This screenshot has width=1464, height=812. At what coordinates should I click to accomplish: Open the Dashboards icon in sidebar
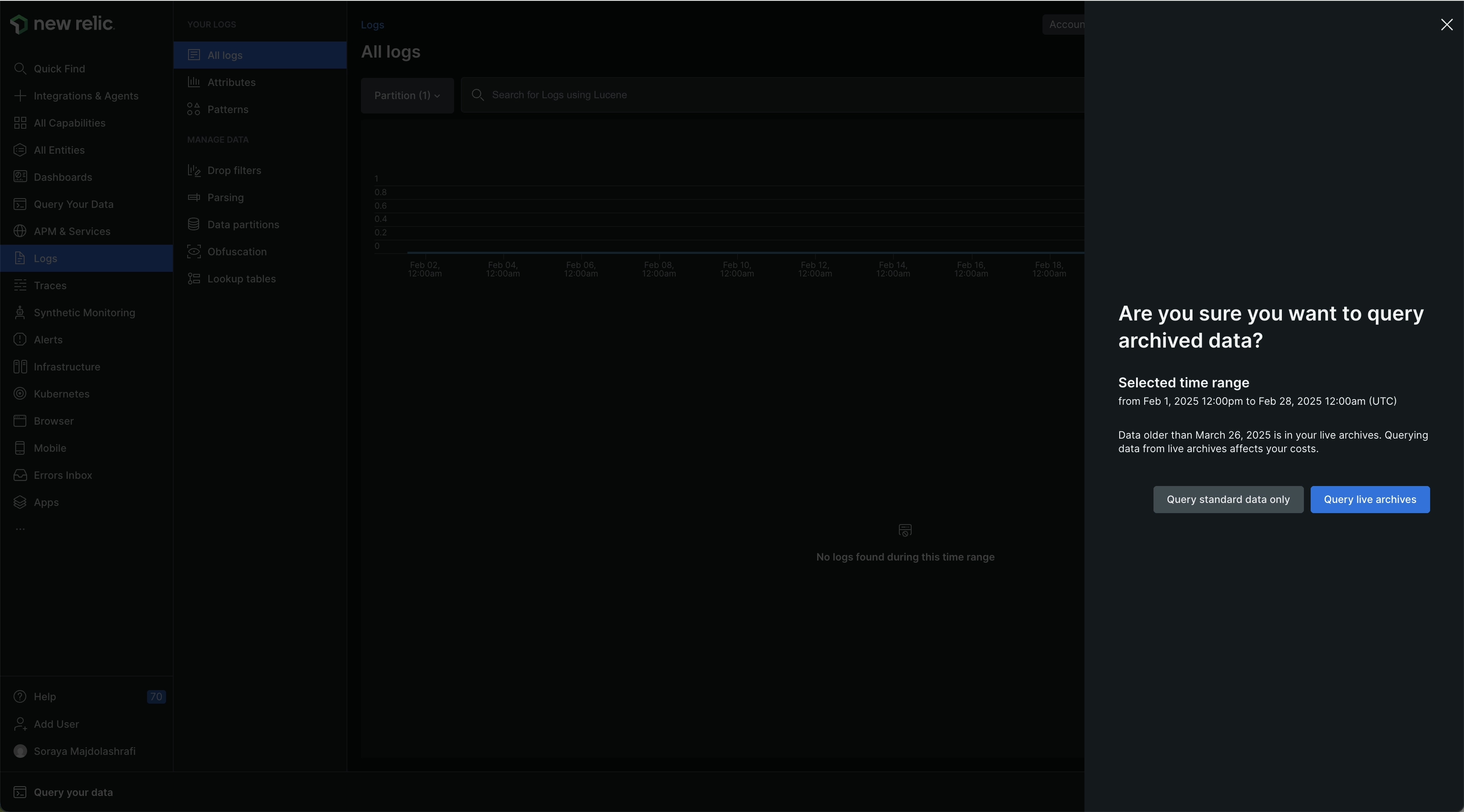(x=20, y=177)
